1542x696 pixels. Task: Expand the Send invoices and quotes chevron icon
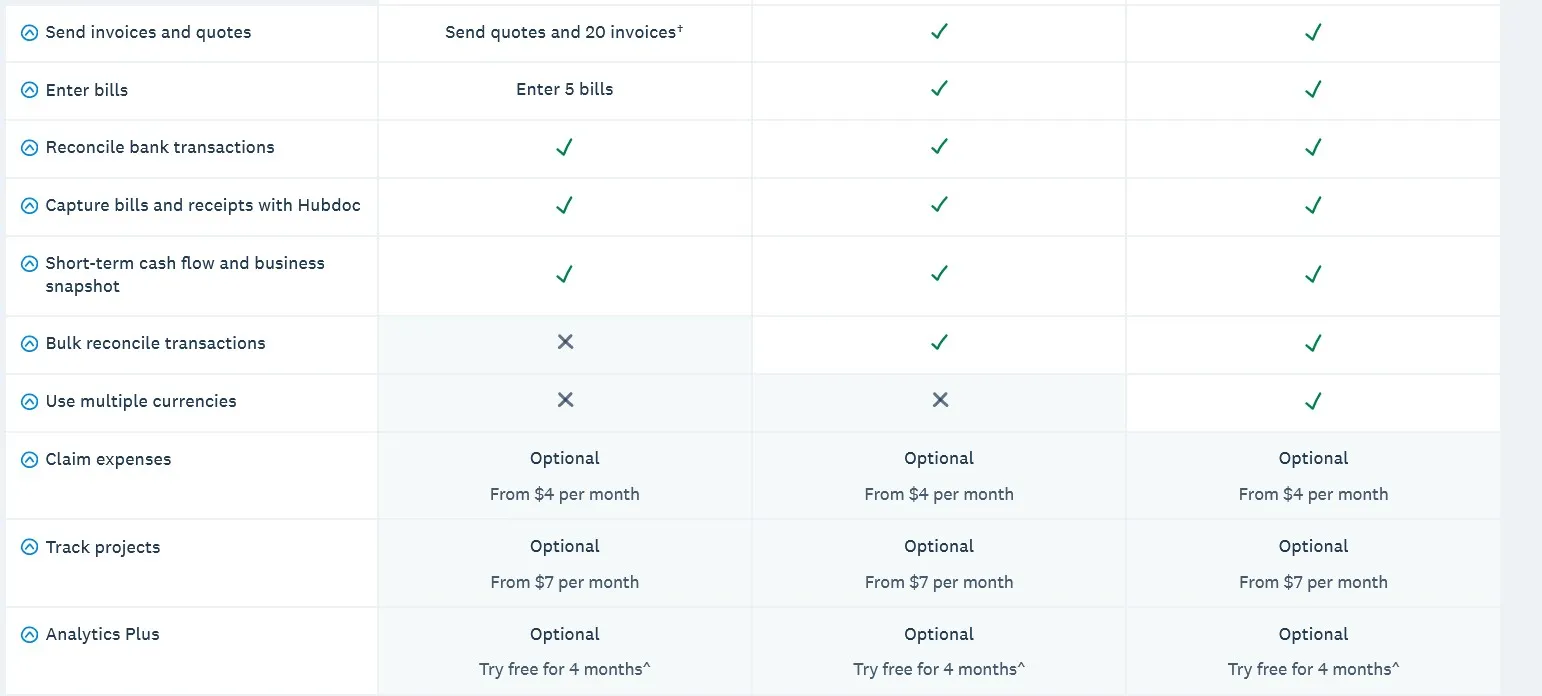(30, 33)
